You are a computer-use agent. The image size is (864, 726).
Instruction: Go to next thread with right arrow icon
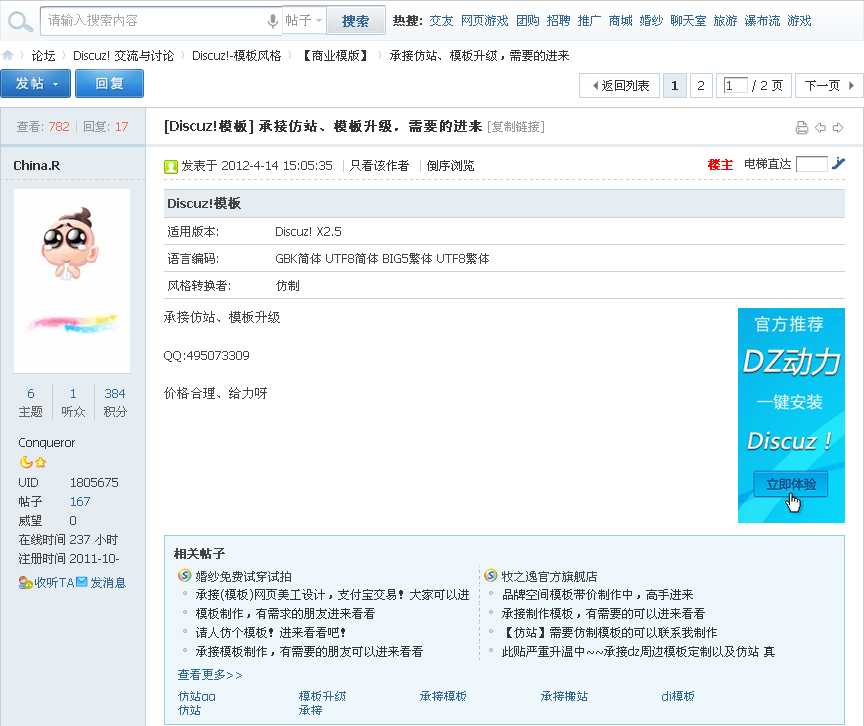coord(838,127)
